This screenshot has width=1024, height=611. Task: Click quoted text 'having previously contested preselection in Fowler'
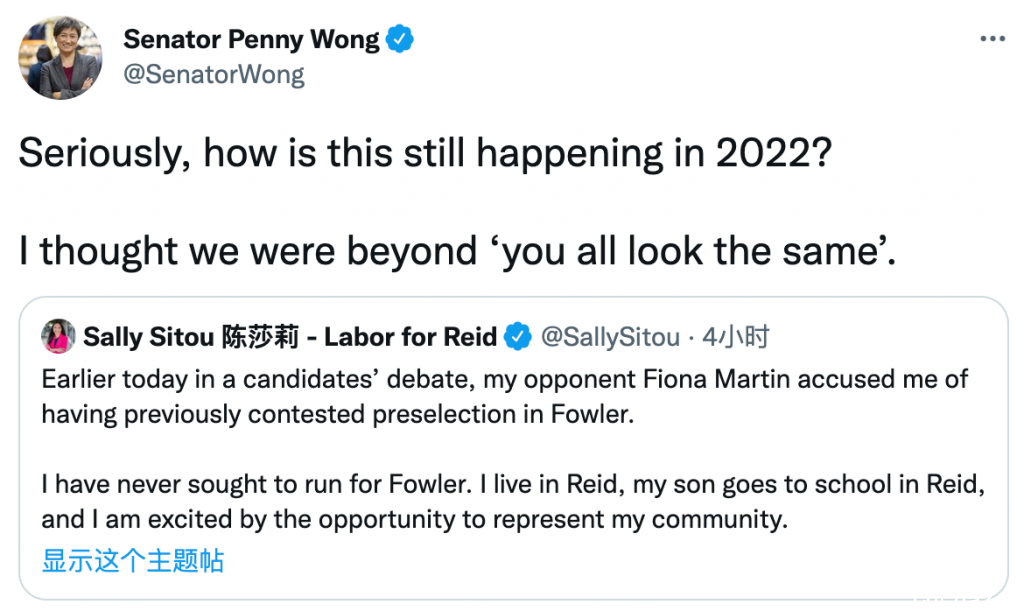click(x=338, y=415)
